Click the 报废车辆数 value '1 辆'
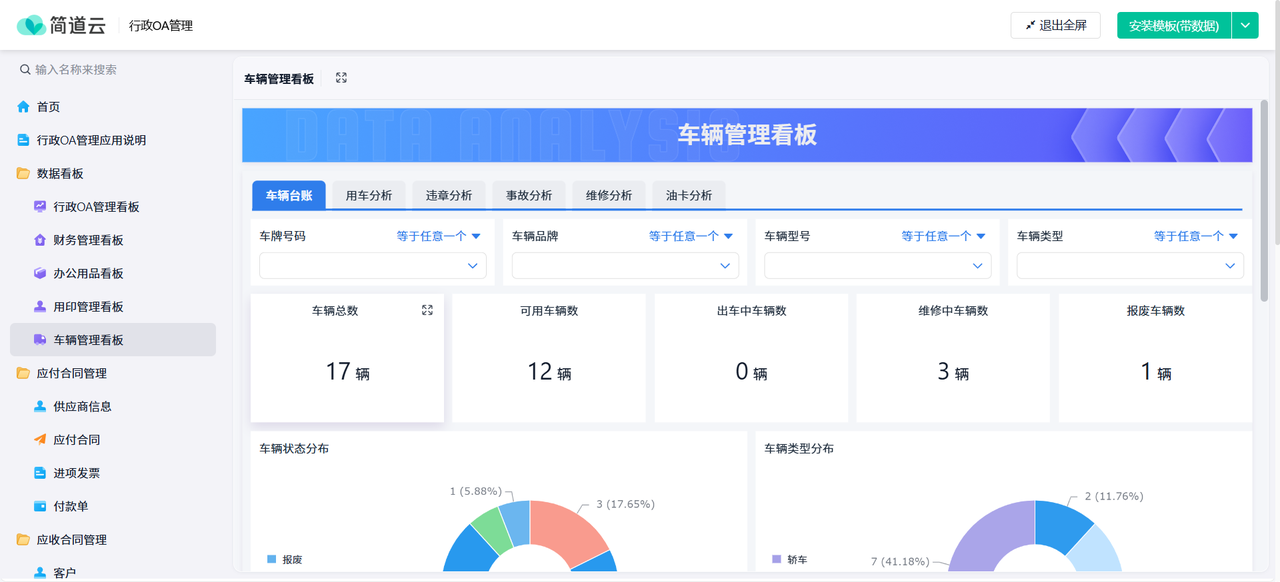 pyautogui.click(x=1155, y=372)
